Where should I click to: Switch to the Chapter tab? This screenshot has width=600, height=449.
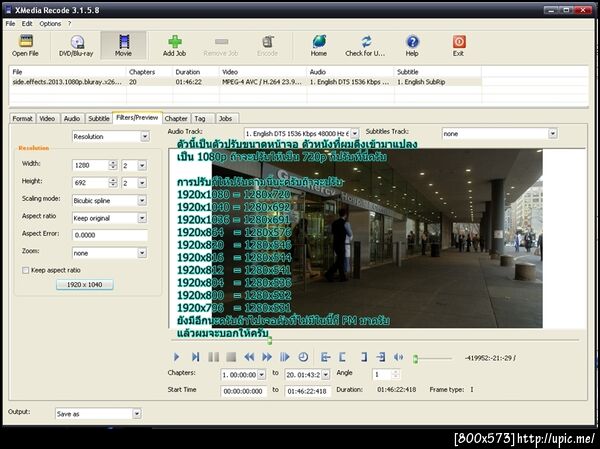point(175,118)
